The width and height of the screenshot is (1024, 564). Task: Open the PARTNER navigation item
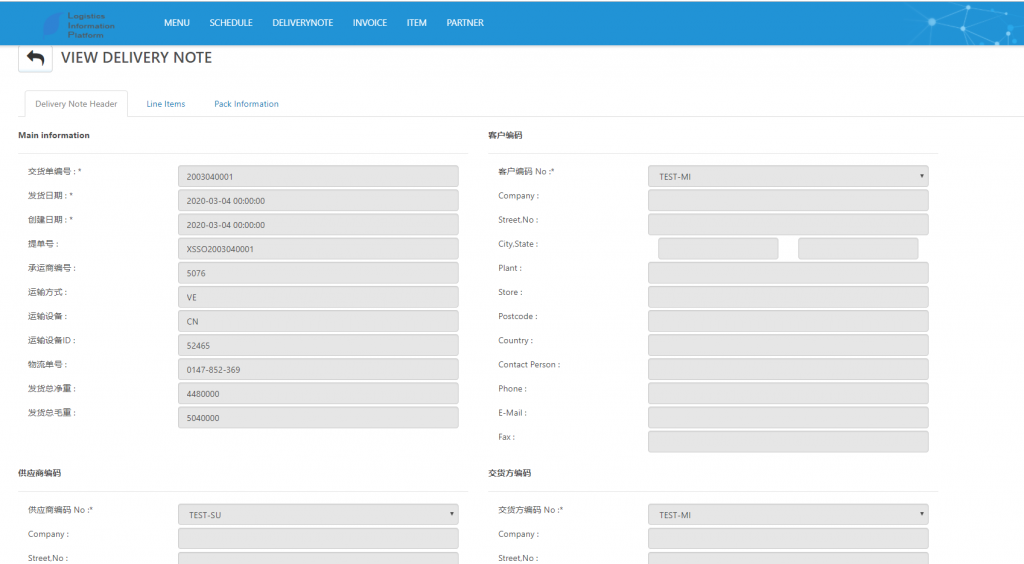[465, 23]
